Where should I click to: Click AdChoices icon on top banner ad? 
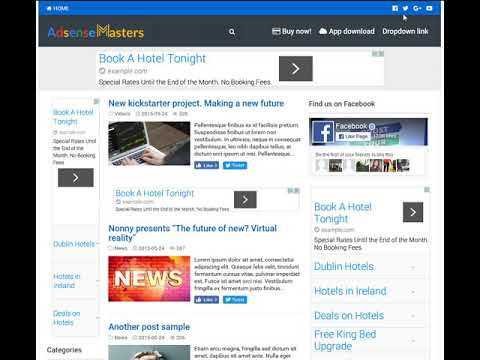tap(378, 53)
